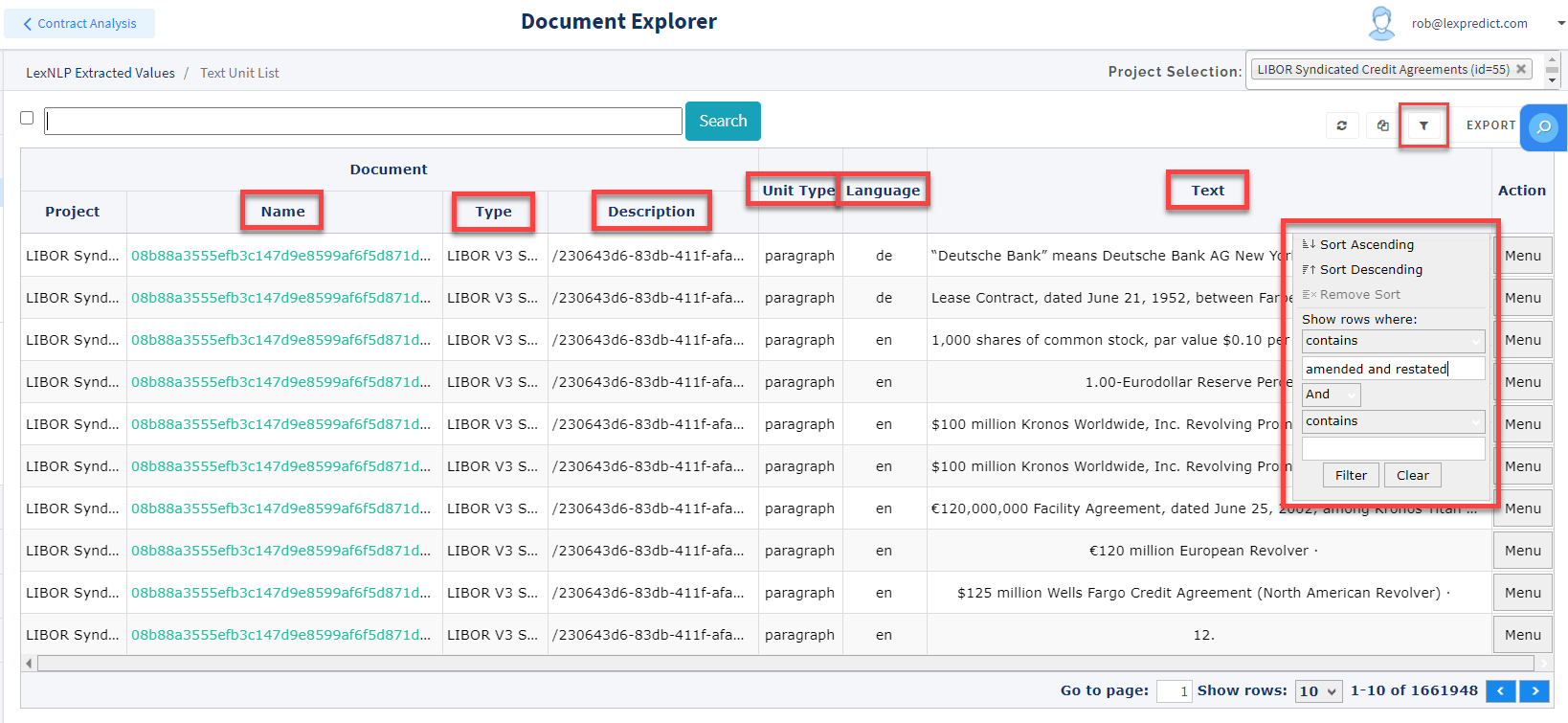Open Menu for €120 million European Revolver row

click(1522, 551)
